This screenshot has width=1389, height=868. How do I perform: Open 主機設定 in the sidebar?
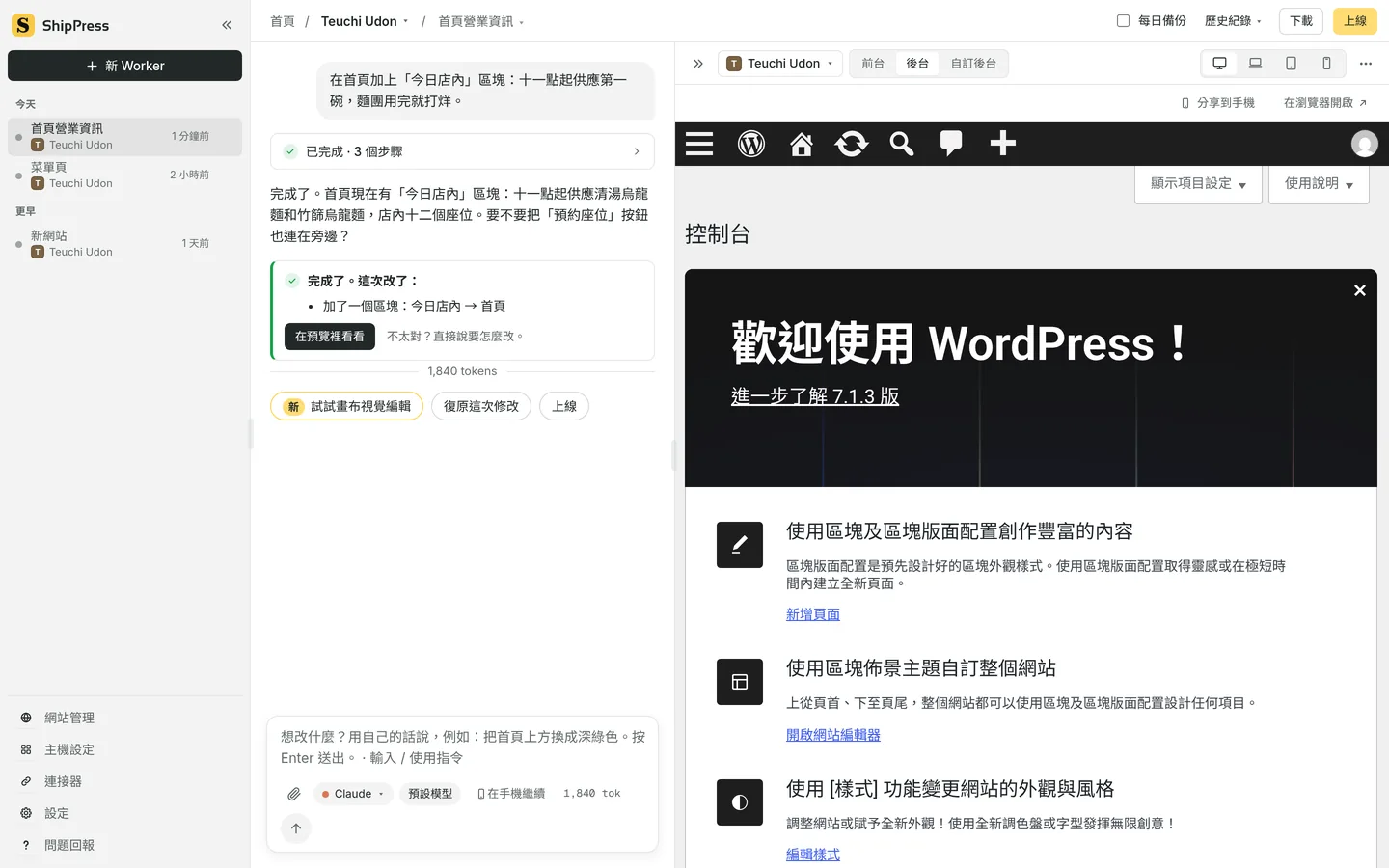click(x=125, y=749)
